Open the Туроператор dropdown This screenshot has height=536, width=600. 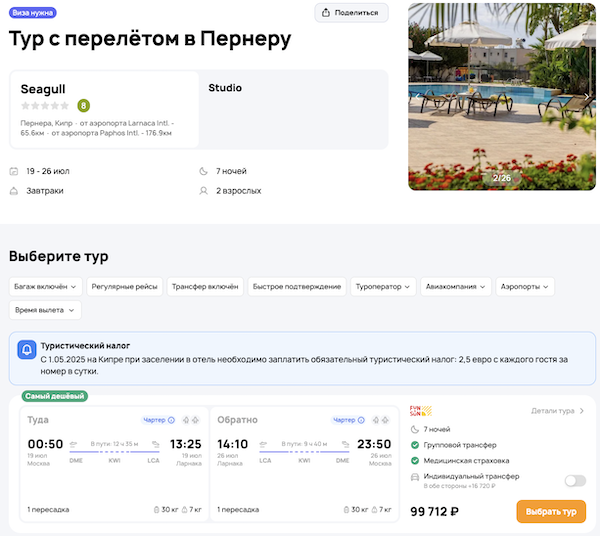[x=382, y=286]
